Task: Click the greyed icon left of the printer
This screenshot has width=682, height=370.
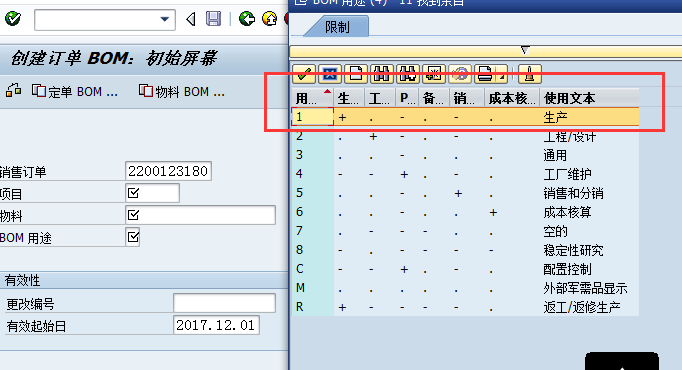Action: point(460,73)
